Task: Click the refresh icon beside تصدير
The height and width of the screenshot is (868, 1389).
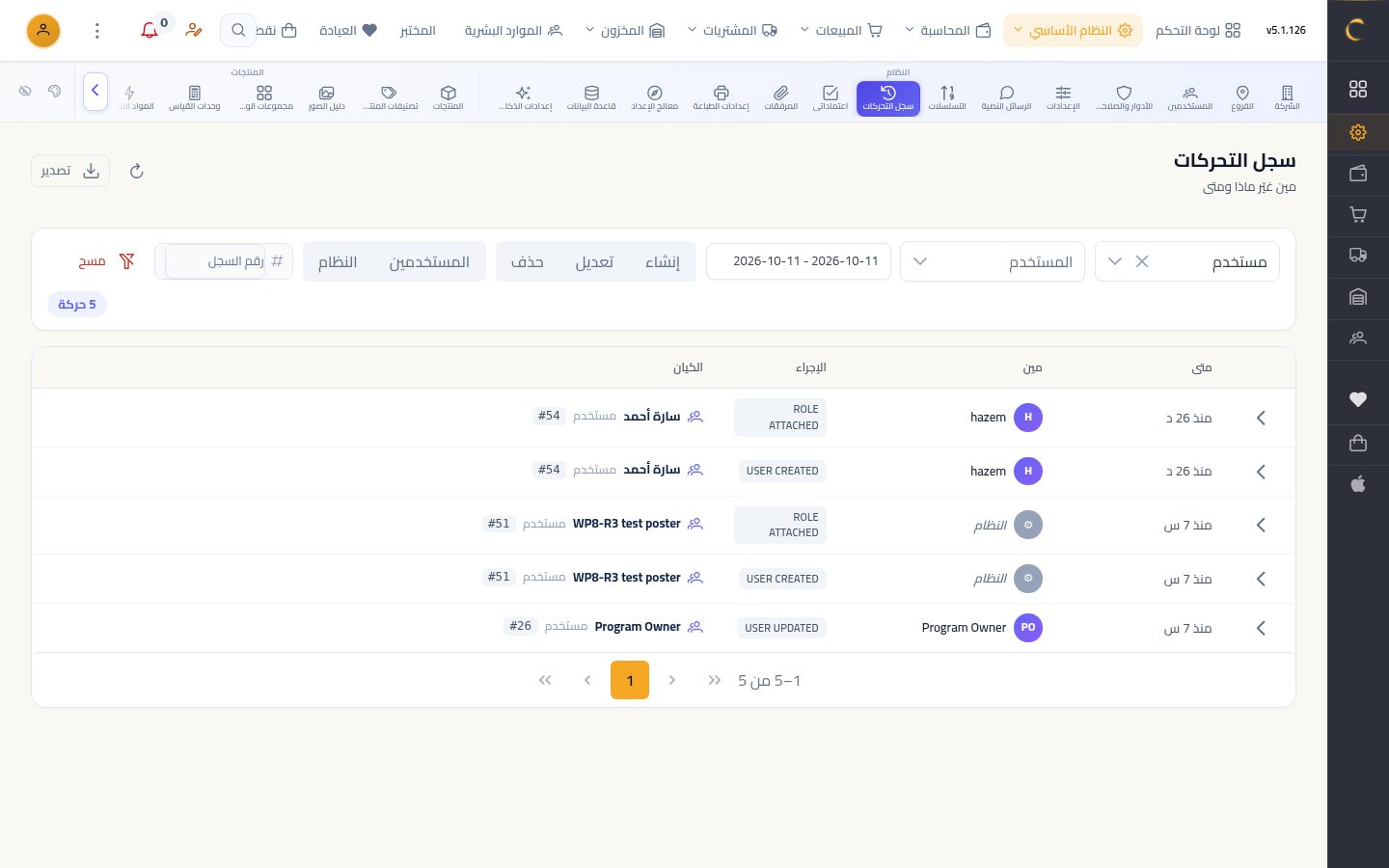Action: pos(137,171)
